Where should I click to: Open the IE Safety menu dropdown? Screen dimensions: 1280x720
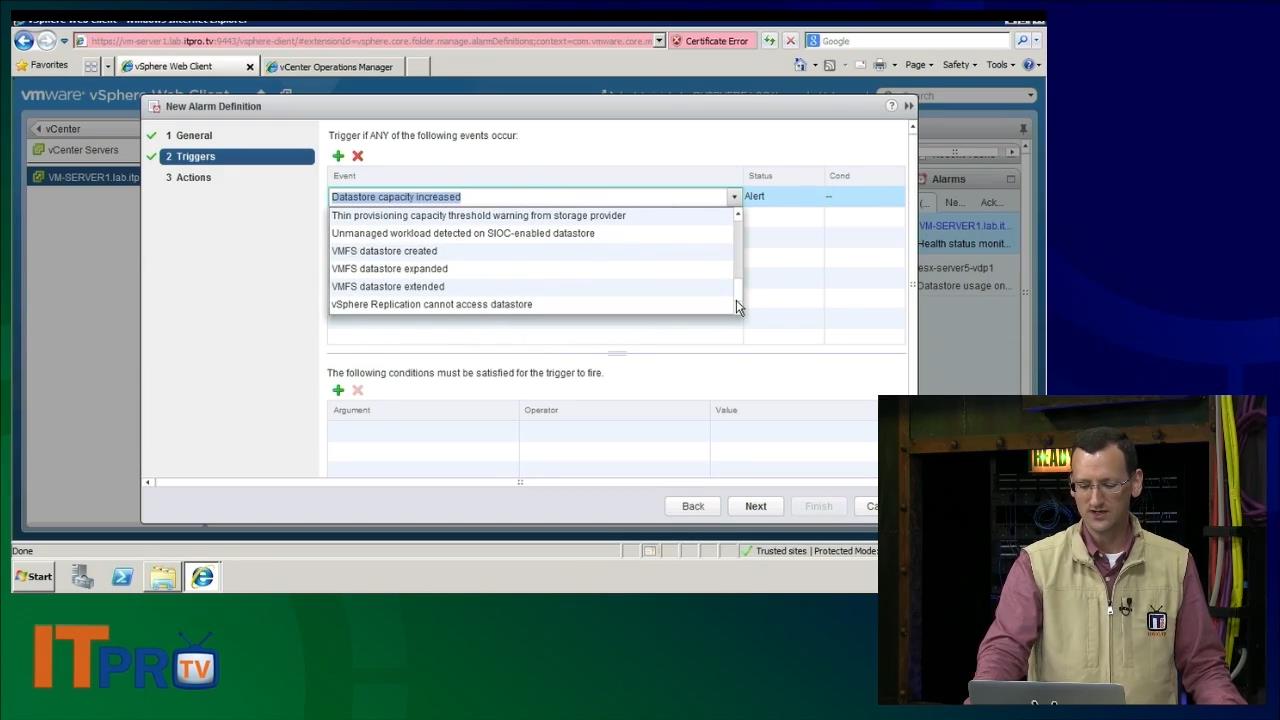coord(960,65)
